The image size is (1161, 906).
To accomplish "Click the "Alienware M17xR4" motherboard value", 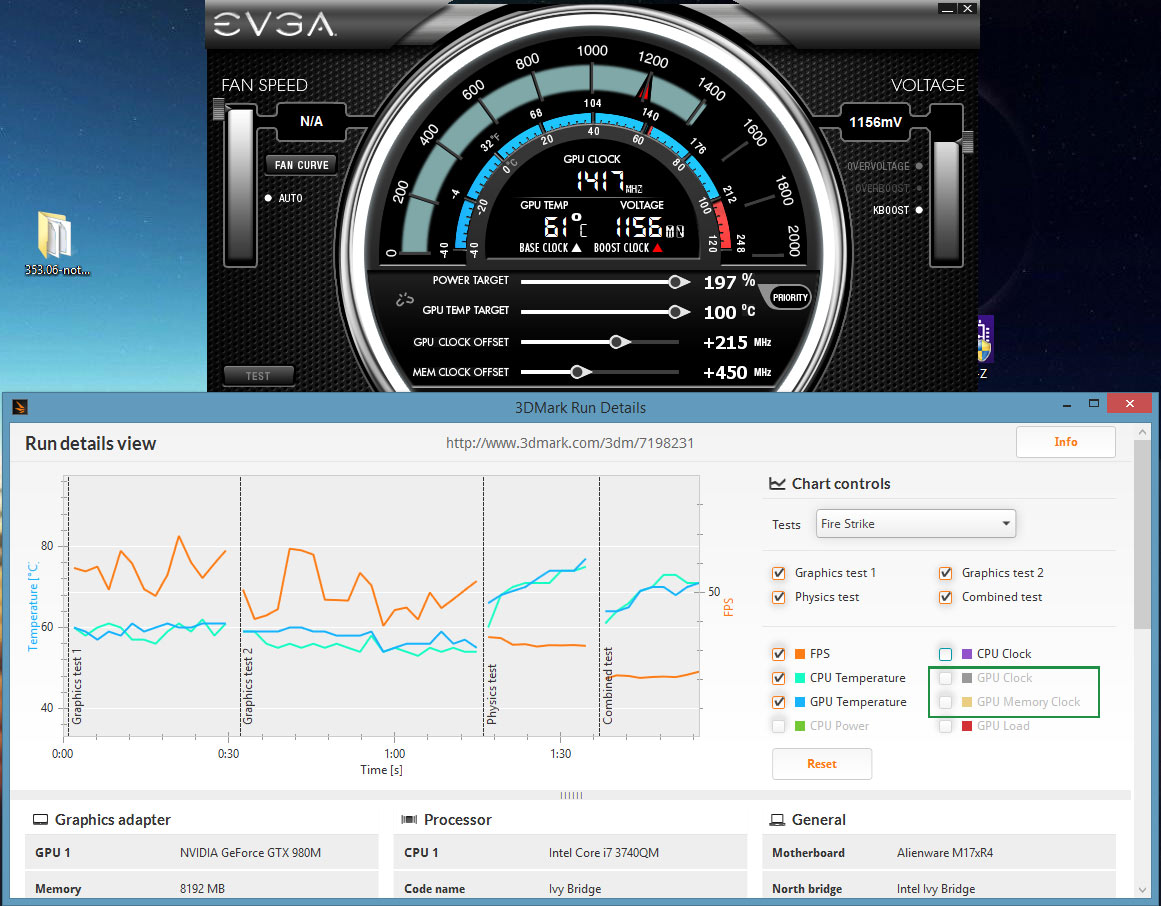I will coord(945,853).
